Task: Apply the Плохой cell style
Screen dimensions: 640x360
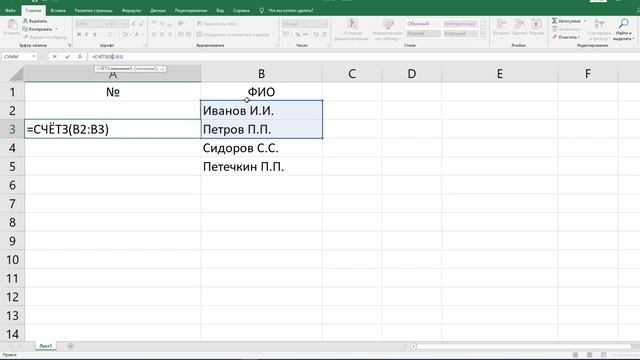Action: coord(423,33)
